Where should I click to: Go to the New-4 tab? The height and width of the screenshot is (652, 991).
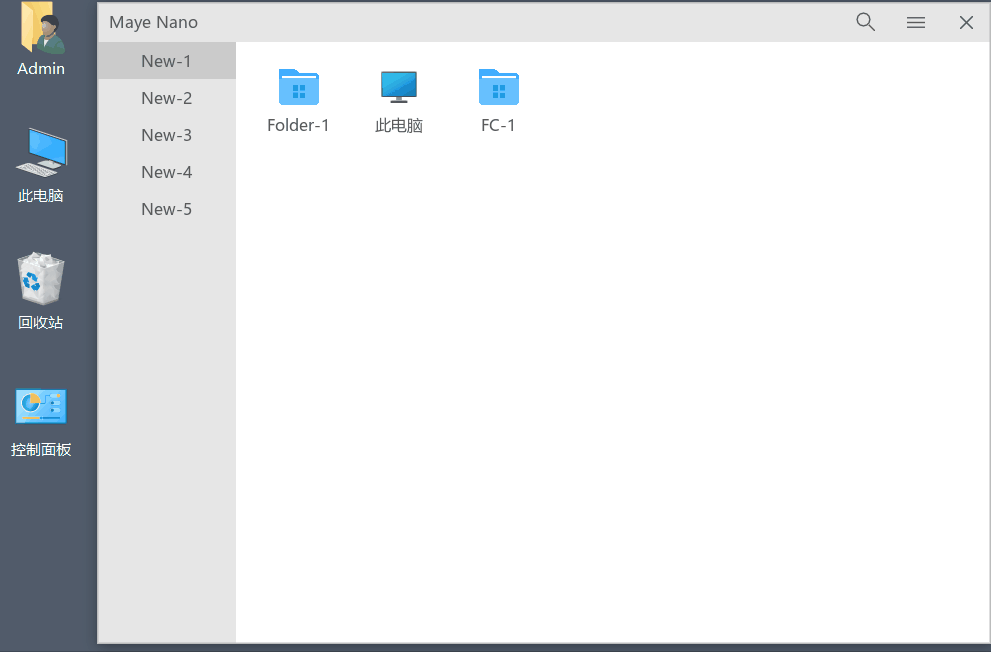166,172
